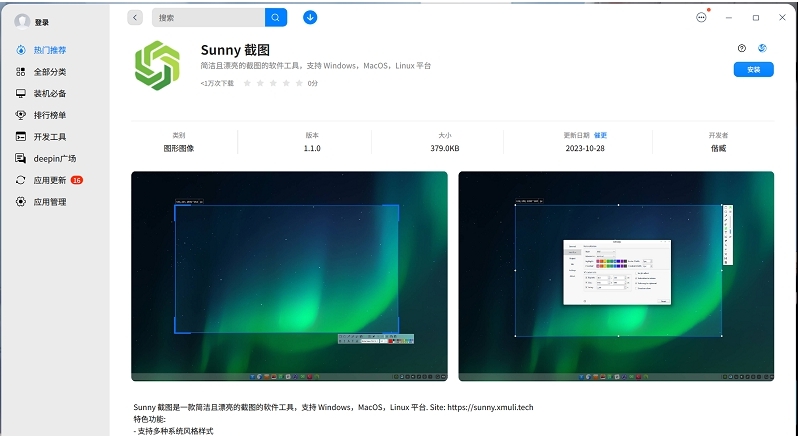Click the Sunny 截图 green app logo
The width and height of the screenshot is (800, 436).
click(x=157, y=65)
